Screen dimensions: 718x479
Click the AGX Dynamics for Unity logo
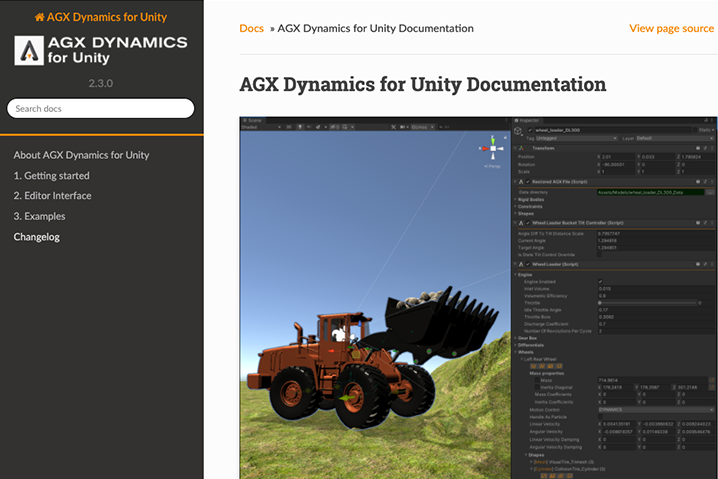click(x=101, y=50)
